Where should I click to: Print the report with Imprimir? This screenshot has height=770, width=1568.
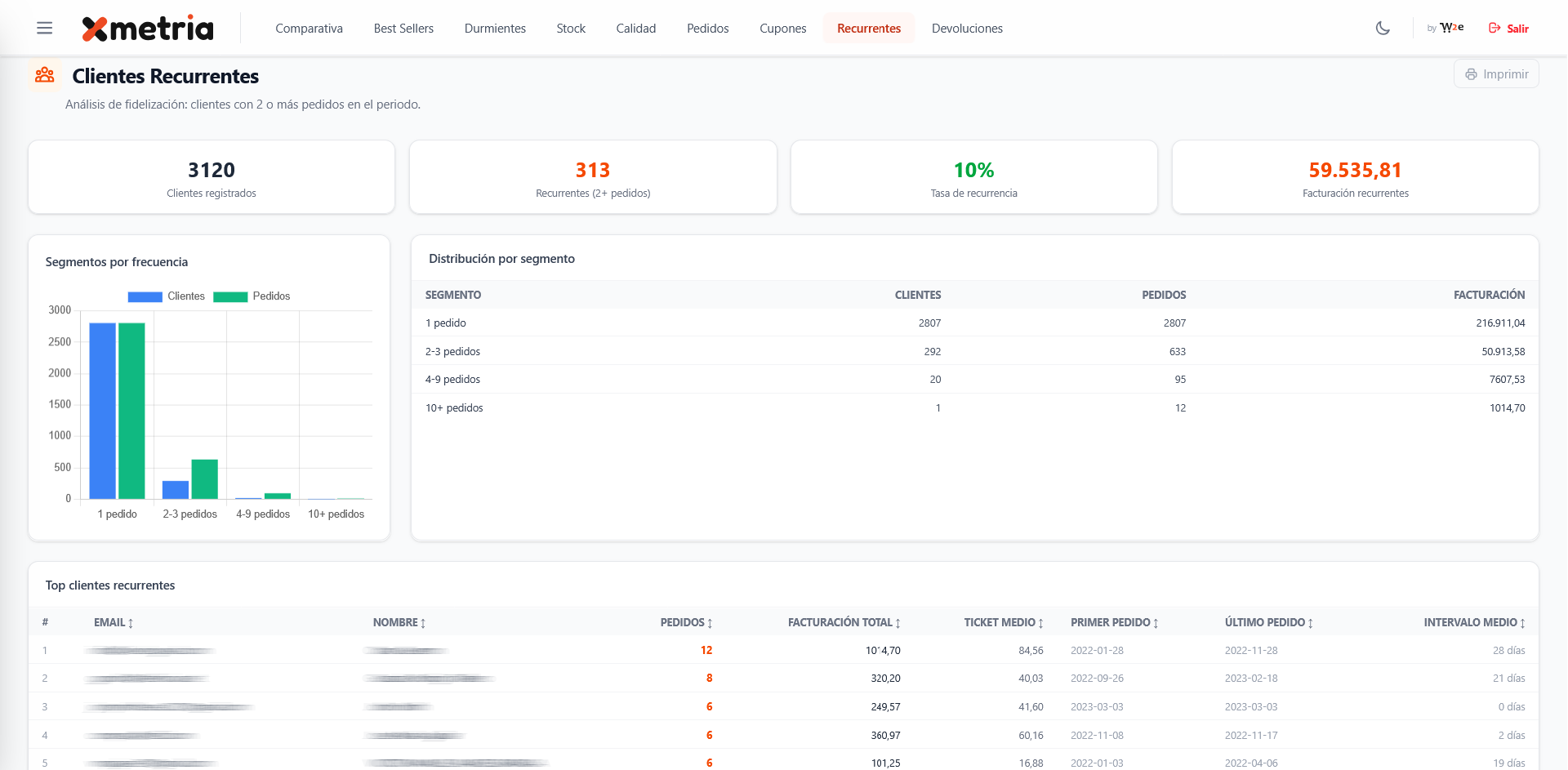point(1496,74)
